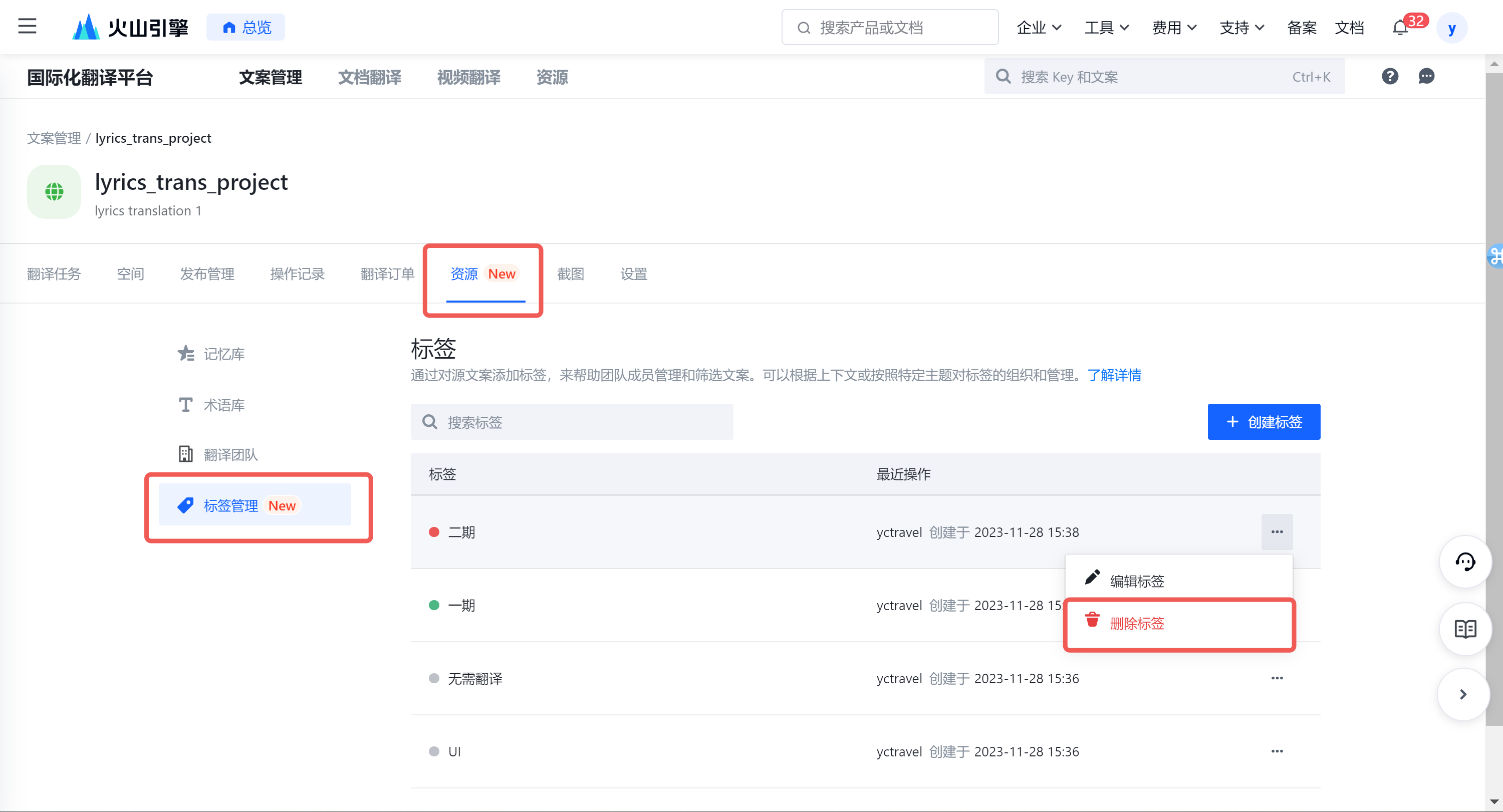The image size is (1503, 812).
Task: Click the red dot of 二期 tag
Action: click(x=433, y=532)
